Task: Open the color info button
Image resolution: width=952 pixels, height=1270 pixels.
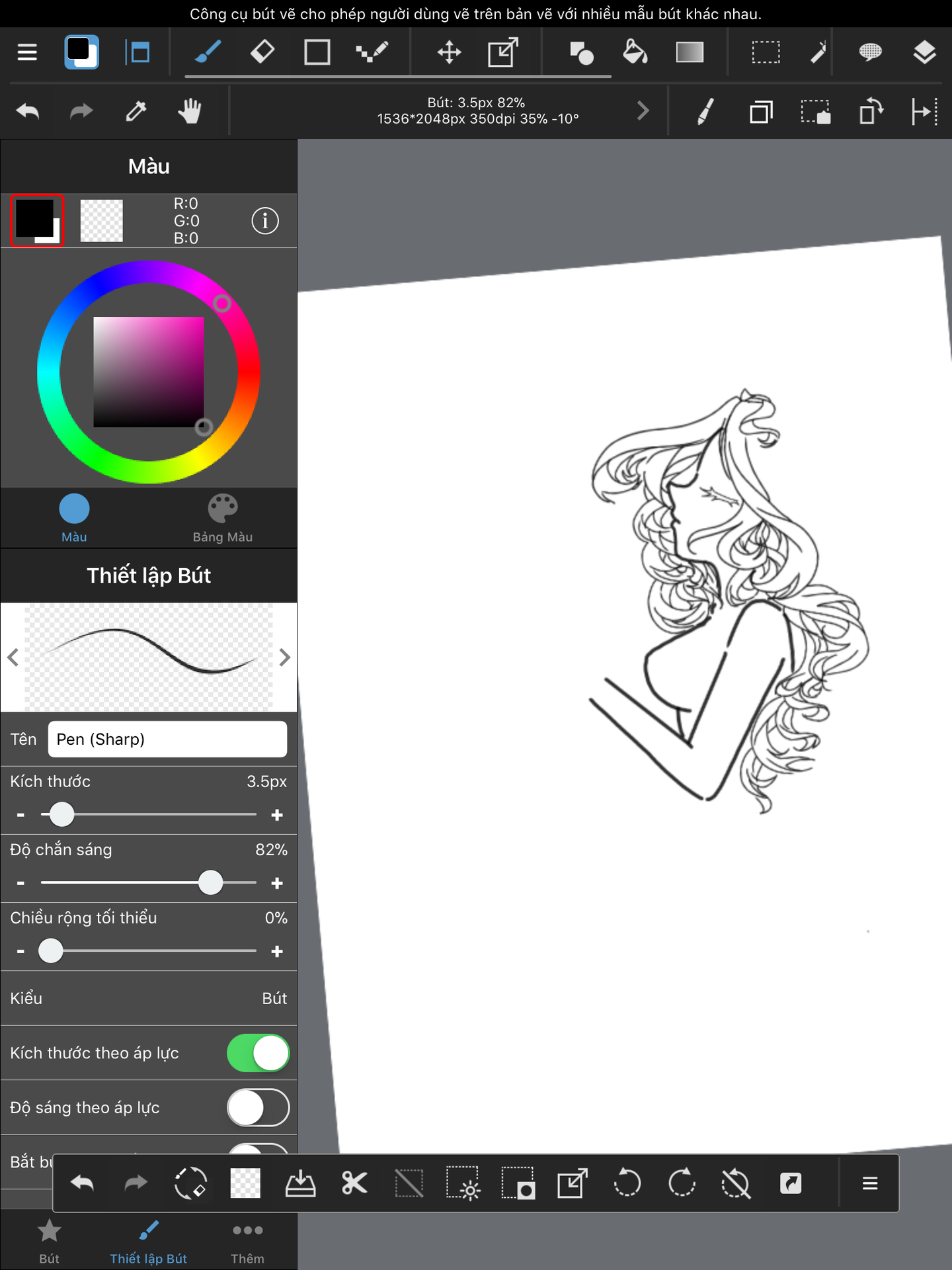Action: [265, 221]
